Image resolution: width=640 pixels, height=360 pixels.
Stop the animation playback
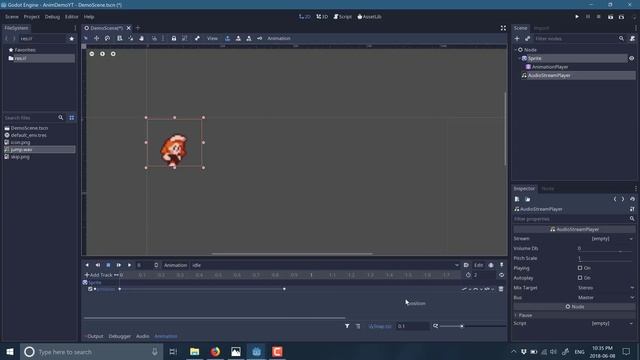tap(108, 265)
